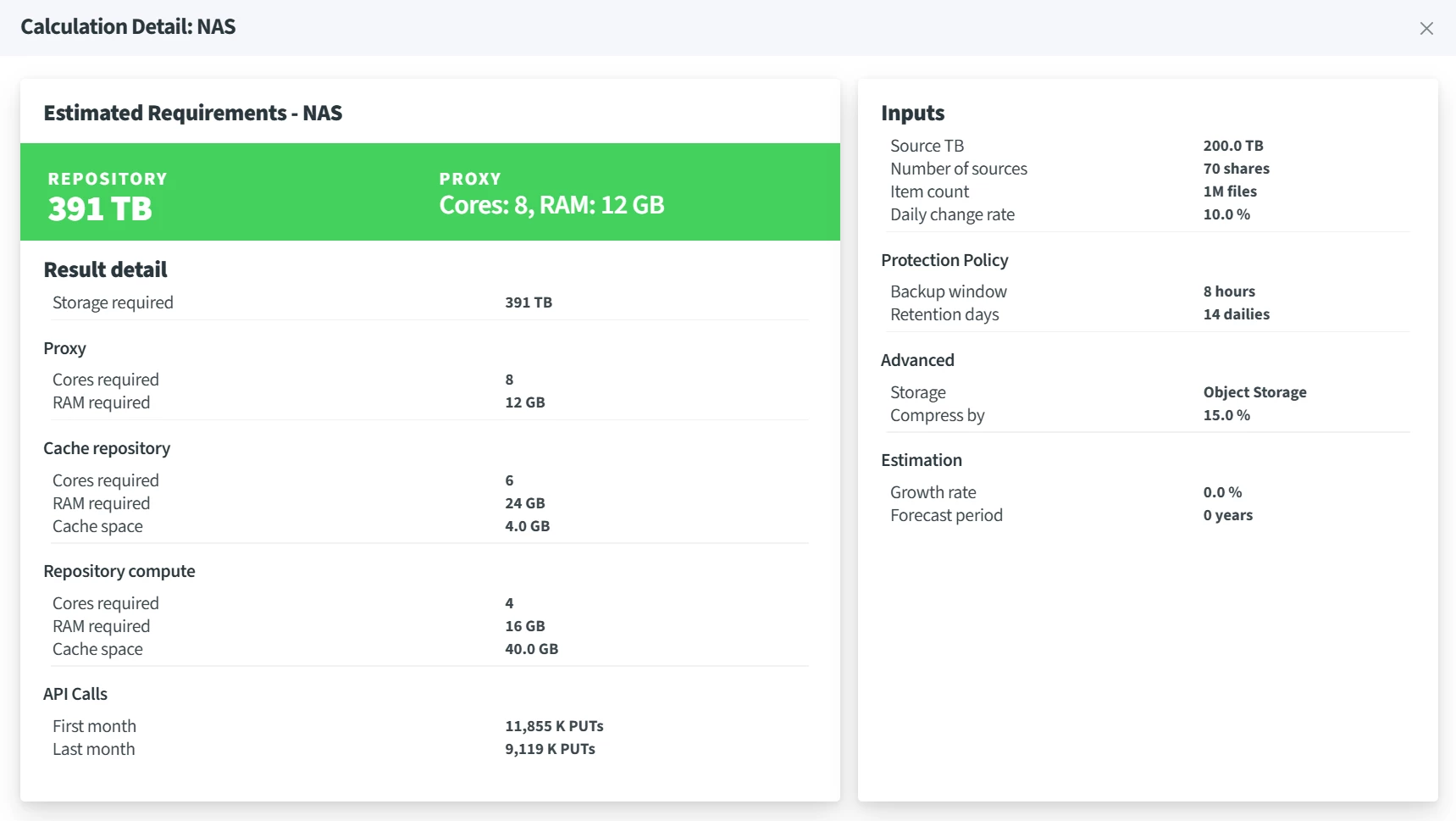
Task: Click the Repository compute RAM value '16 GB'
Action: tap(525, 626)
